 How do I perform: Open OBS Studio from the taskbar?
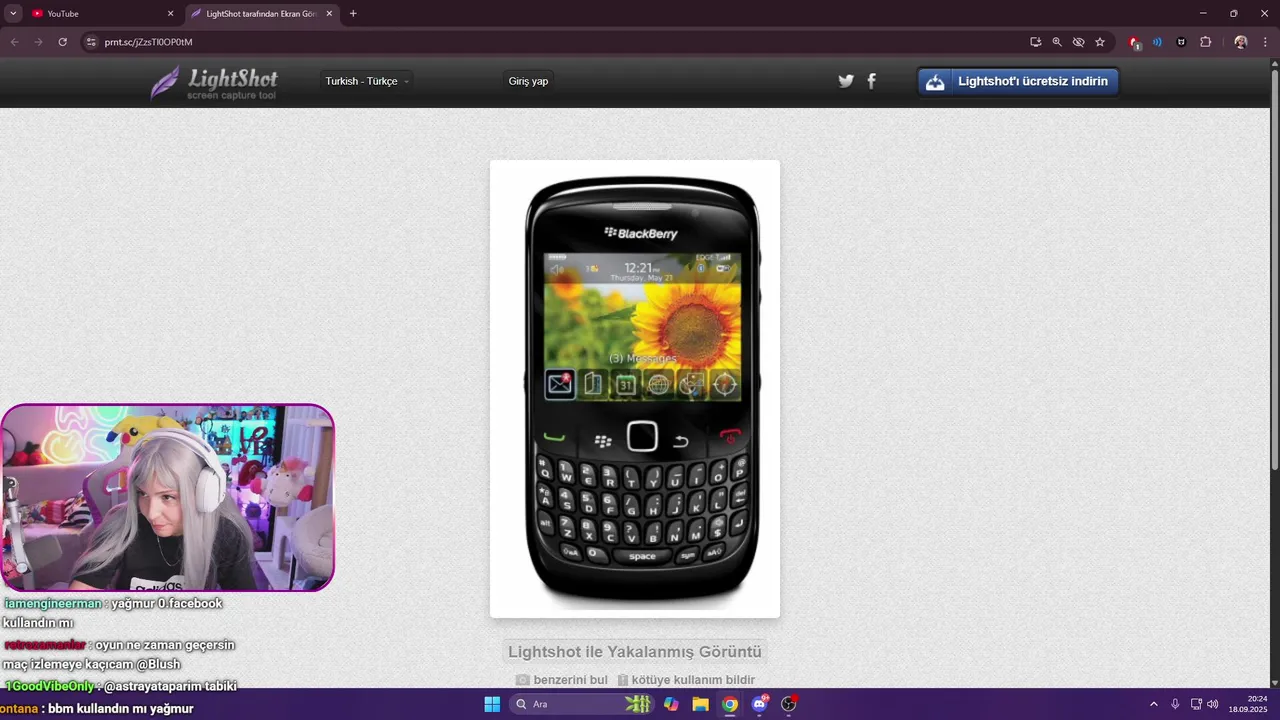[x=789, y=704]
